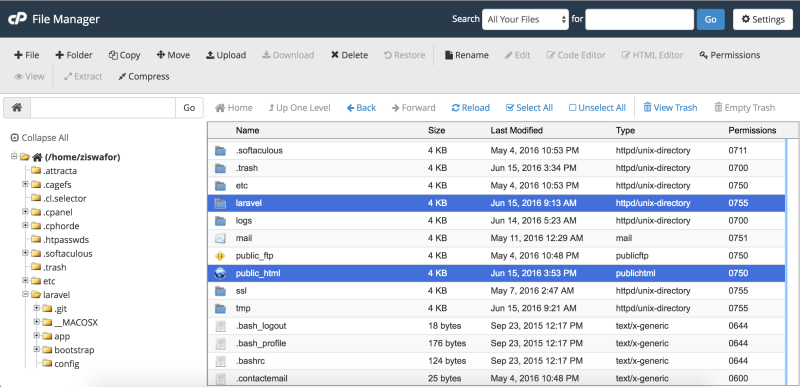Click Go next to the path field

(x=189, y=108)
